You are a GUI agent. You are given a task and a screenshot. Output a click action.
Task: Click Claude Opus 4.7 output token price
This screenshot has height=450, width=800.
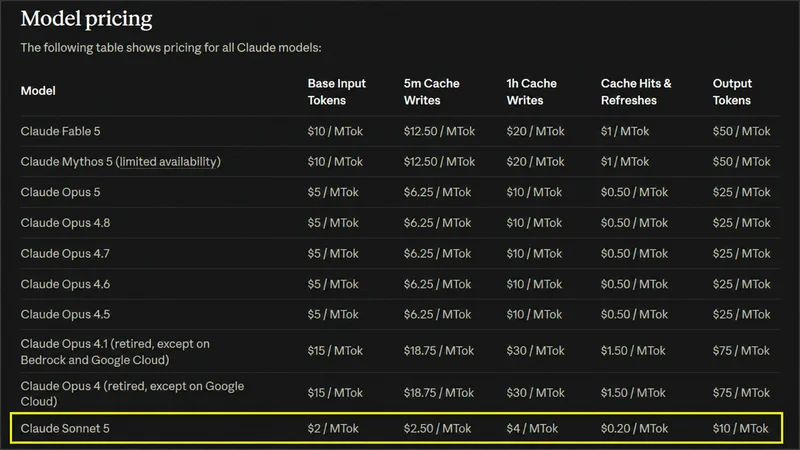(x=741, y=254)
